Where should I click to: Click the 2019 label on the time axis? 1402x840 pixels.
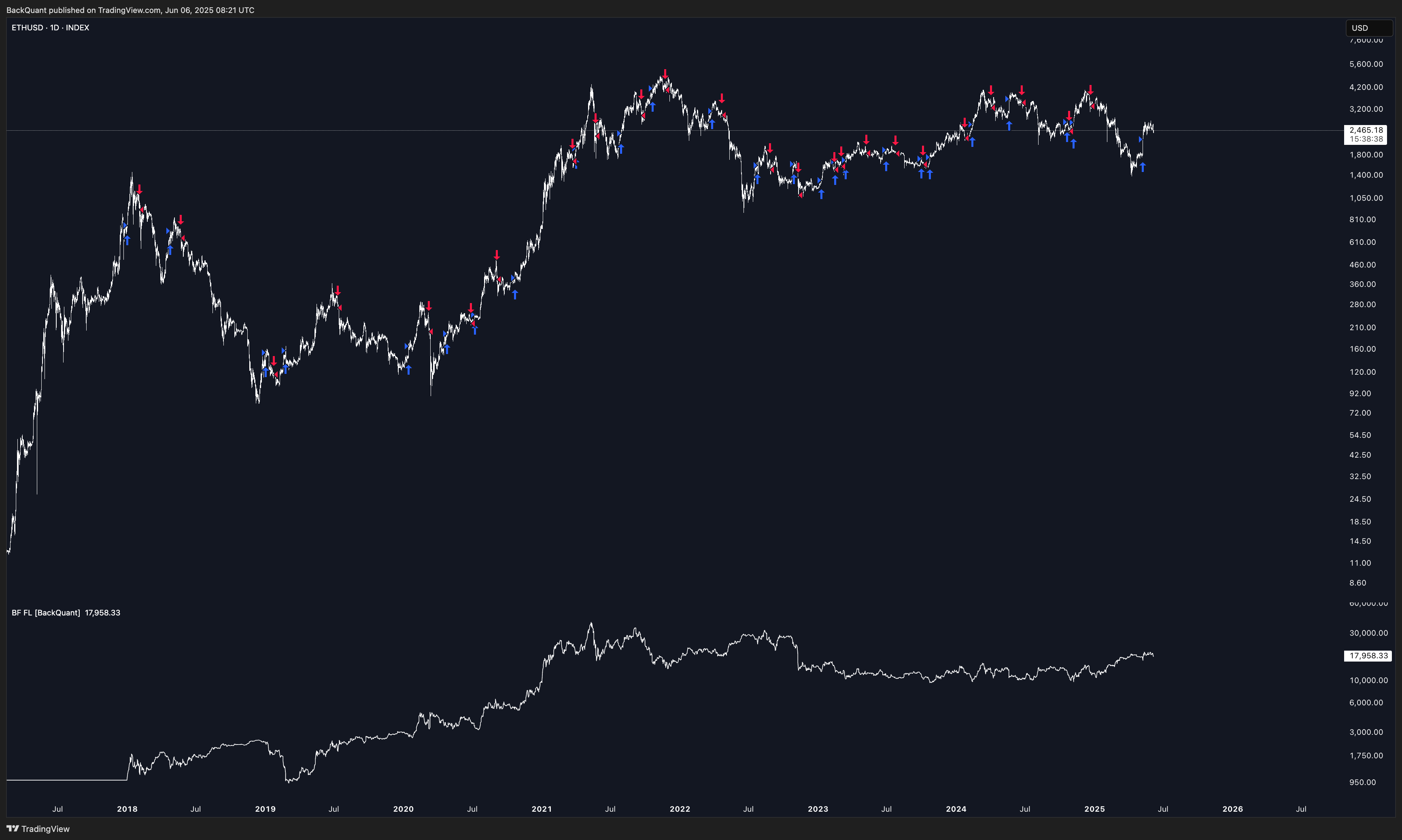tap(266, 809)
